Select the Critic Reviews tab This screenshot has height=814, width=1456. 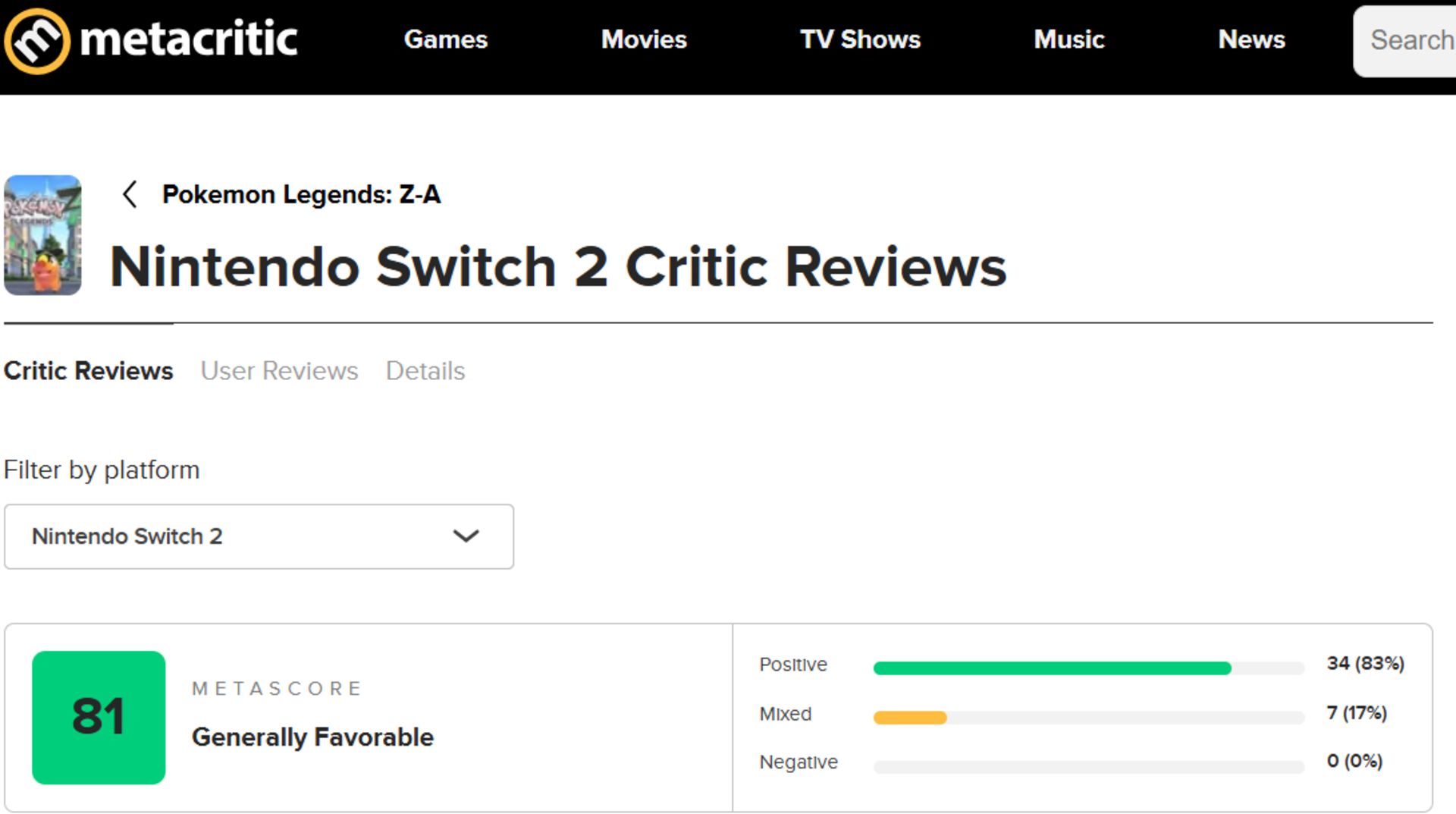coord(88,371)
